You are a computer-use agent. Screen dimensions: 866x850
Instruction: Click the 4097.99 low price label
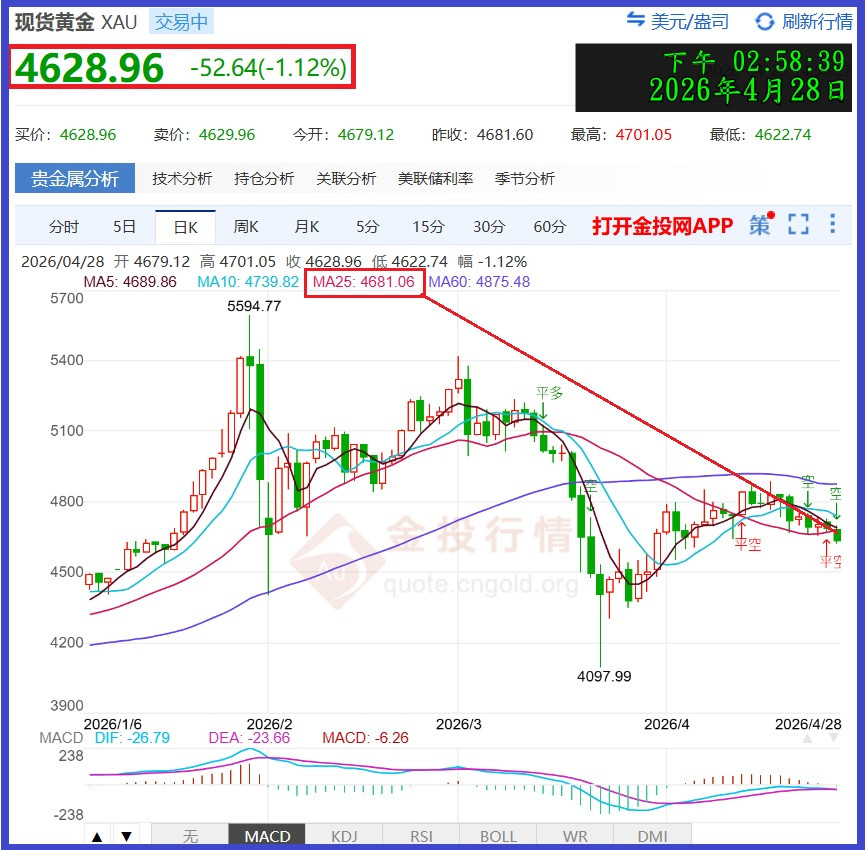[x=604, y=676]
